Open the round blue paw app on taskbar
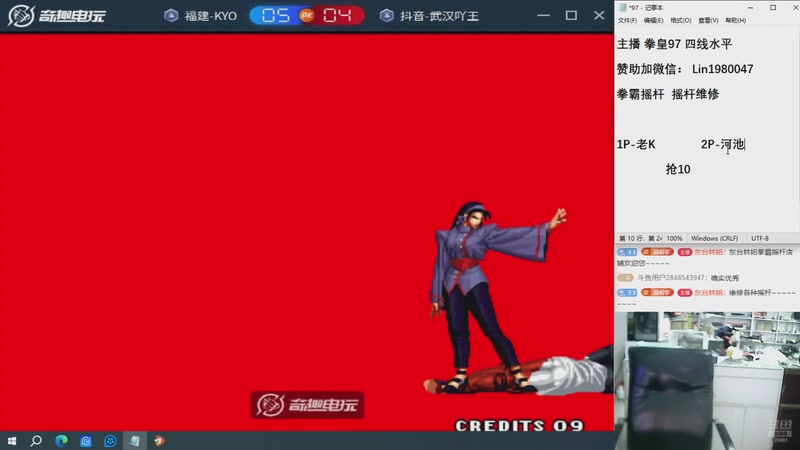This screenshot has width=800, height=450. click(110, 441)
